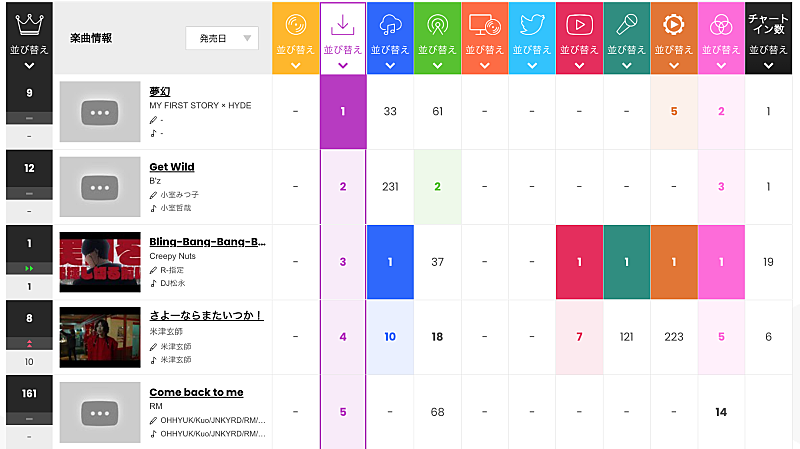800x449 pixels.
Task: Sort by streaming column 並び替え
Action: click(390, 50)
